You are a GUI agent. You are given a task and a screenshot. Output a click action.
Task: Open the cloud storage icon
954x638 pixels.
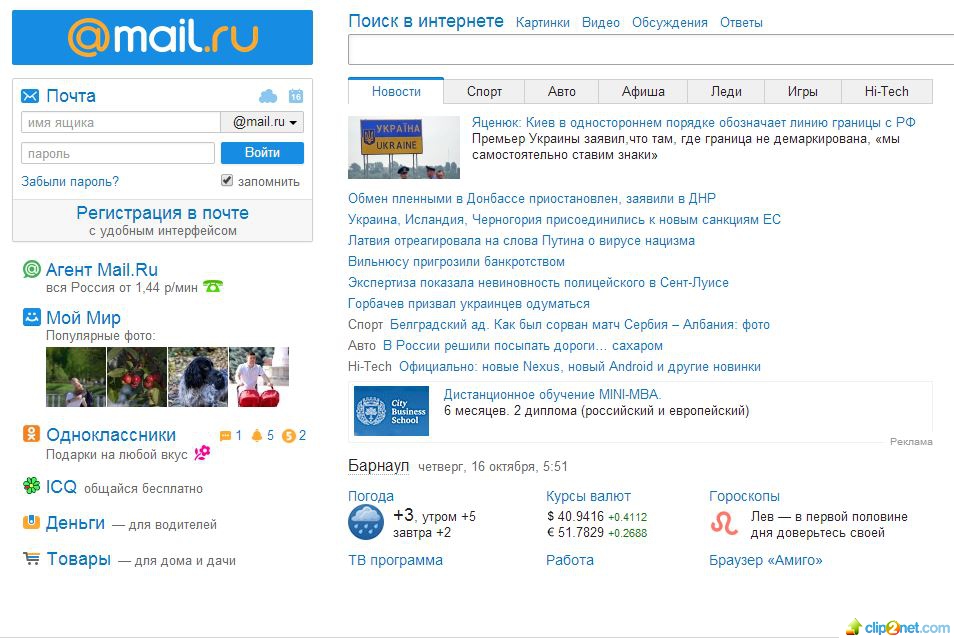pos(268,96)
